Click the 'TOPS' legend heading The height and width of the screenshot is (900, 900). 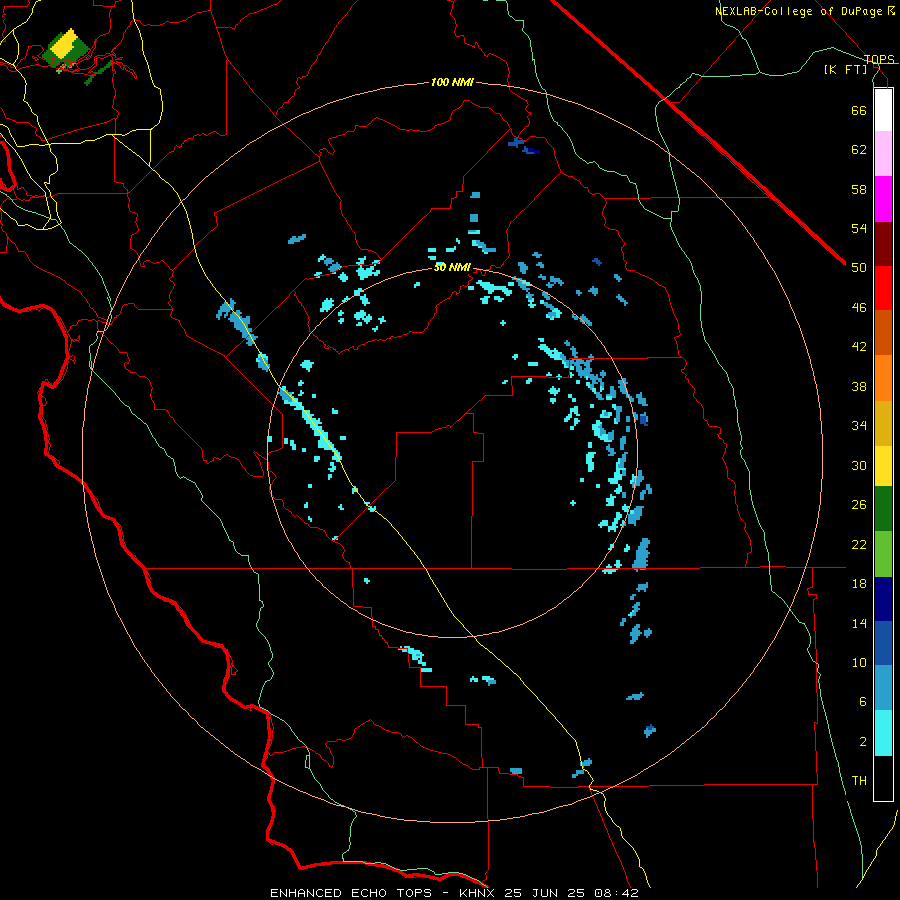coord(879,59)
